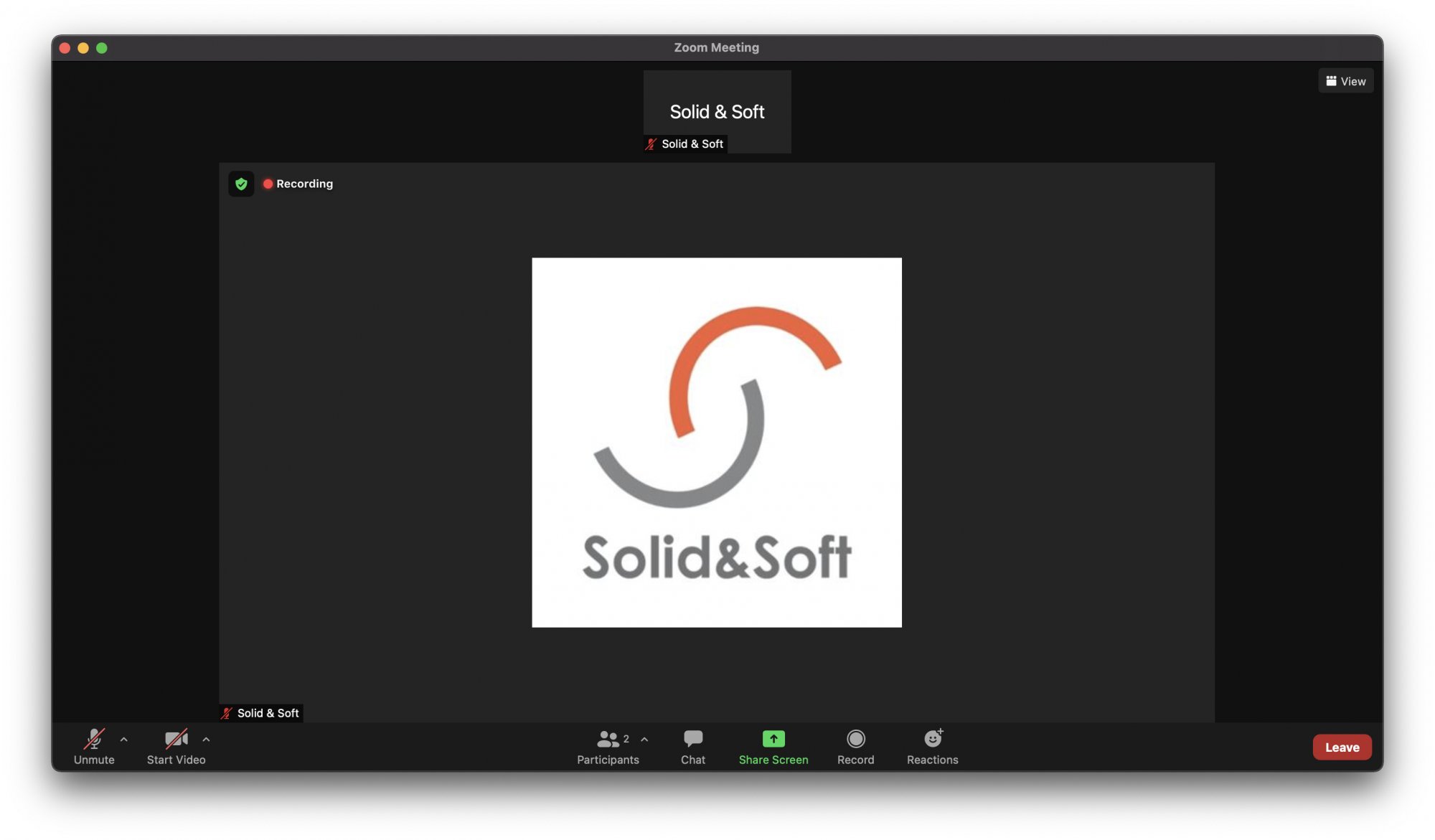This screenshot has width=1435, height=840.
Task: Click the Solid&Soft logo profile picture
Action: point(716,442)
